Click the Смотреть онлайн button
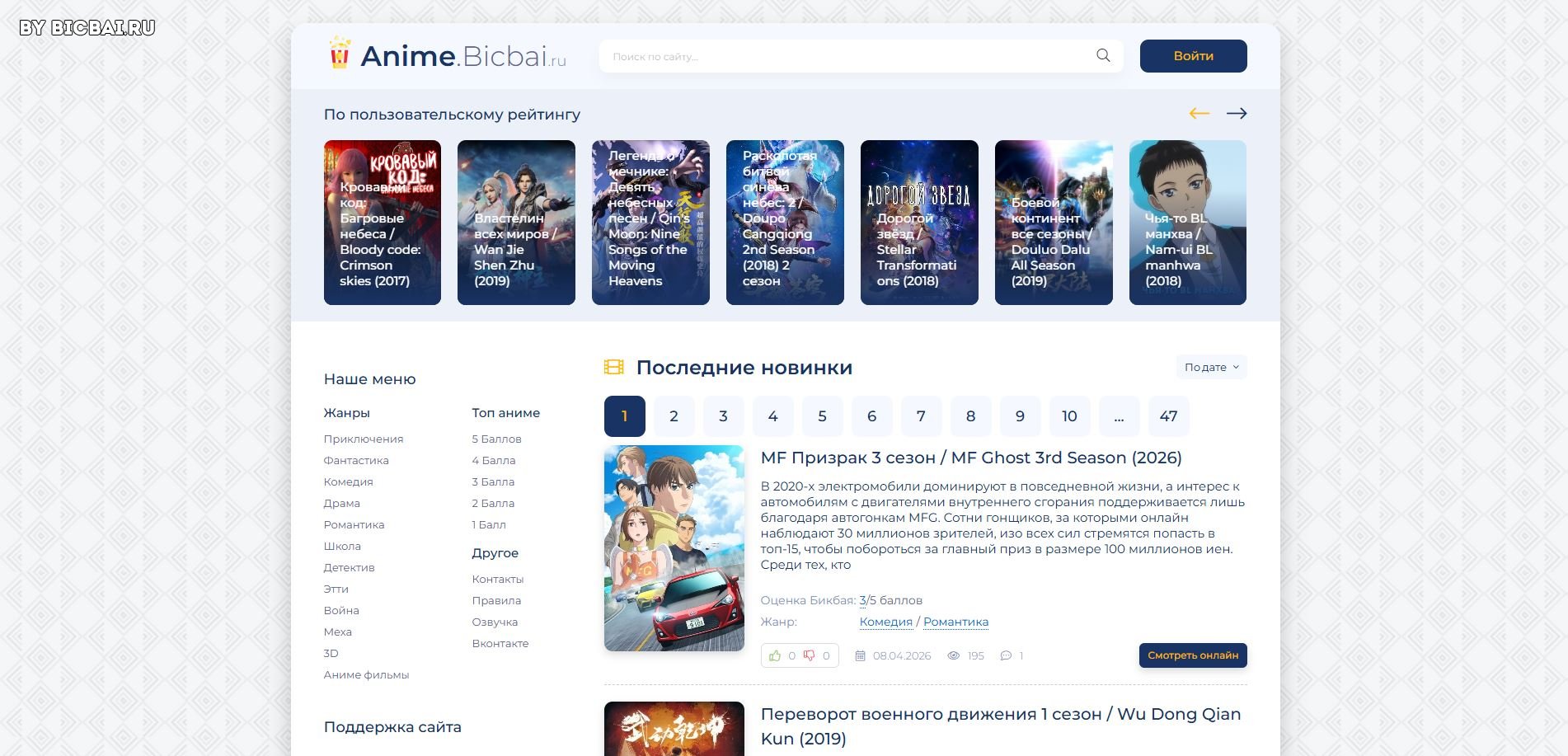Viewport: 1568px width, 756px height. point(1193,655)
